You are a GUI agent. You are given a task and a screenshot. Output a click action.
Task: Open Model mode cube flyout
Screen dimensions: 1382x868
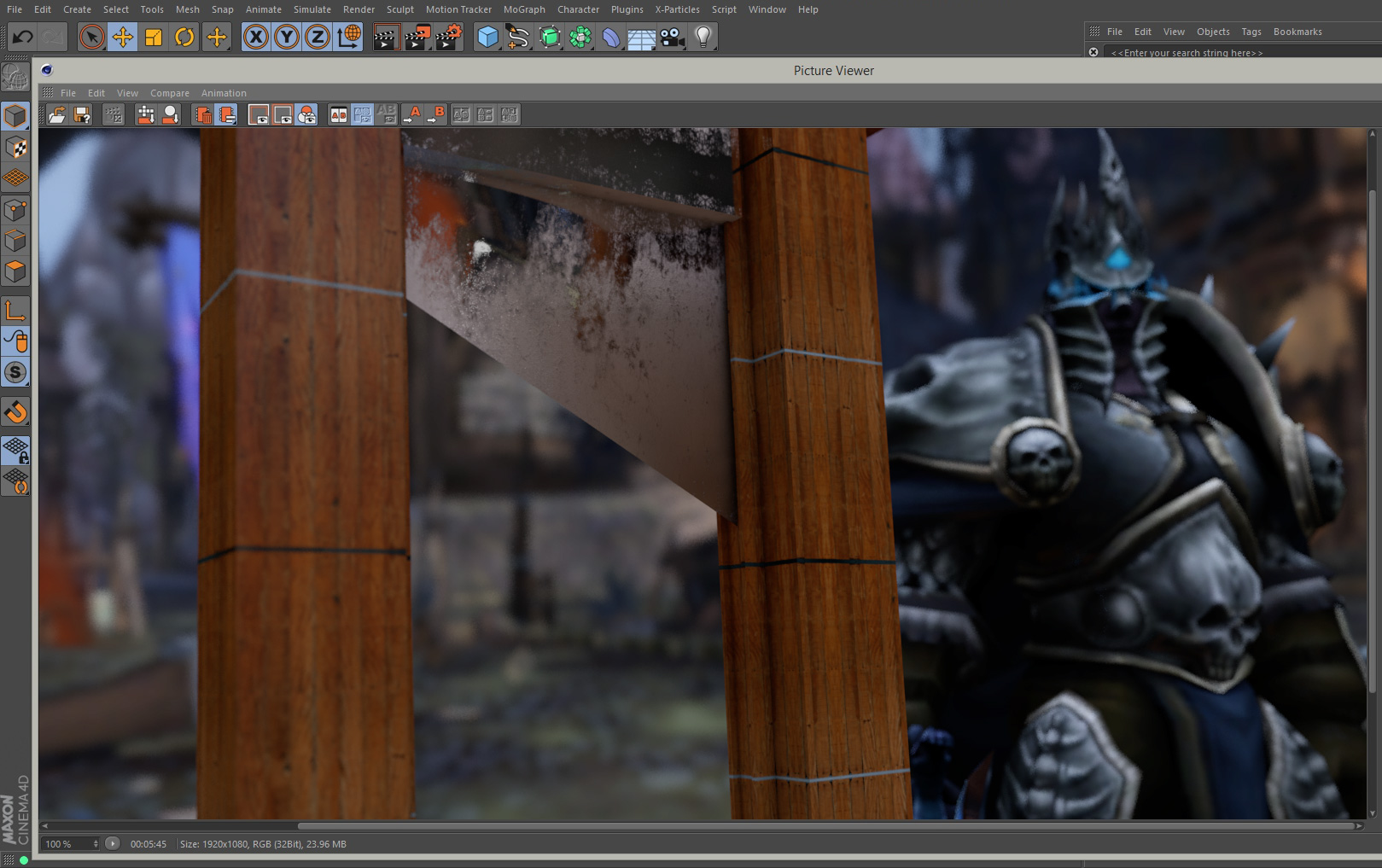pos(15,116)
